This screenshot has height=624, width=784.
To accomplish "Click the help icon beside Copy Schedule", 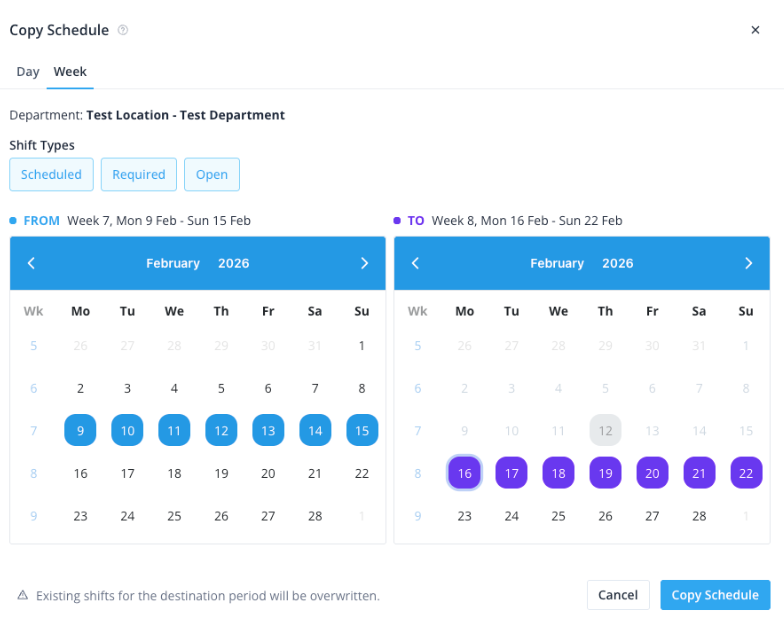I will tap(123, 30).
